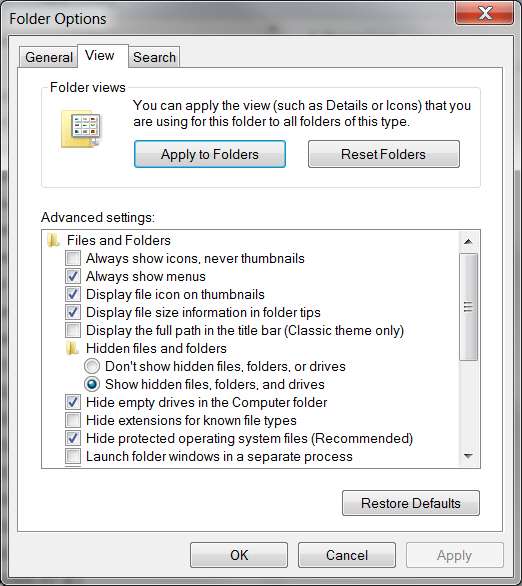This screenshot has height=586, width=522.
Task: Click the Files and Folders folder icon
Action: coord(53,240)
